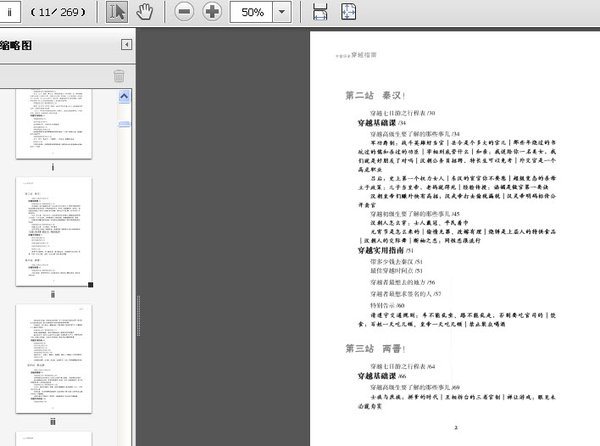Select page ii thumbnail
Image resolution: width=600 pixels, height=446 pixels.
point(54,232)
